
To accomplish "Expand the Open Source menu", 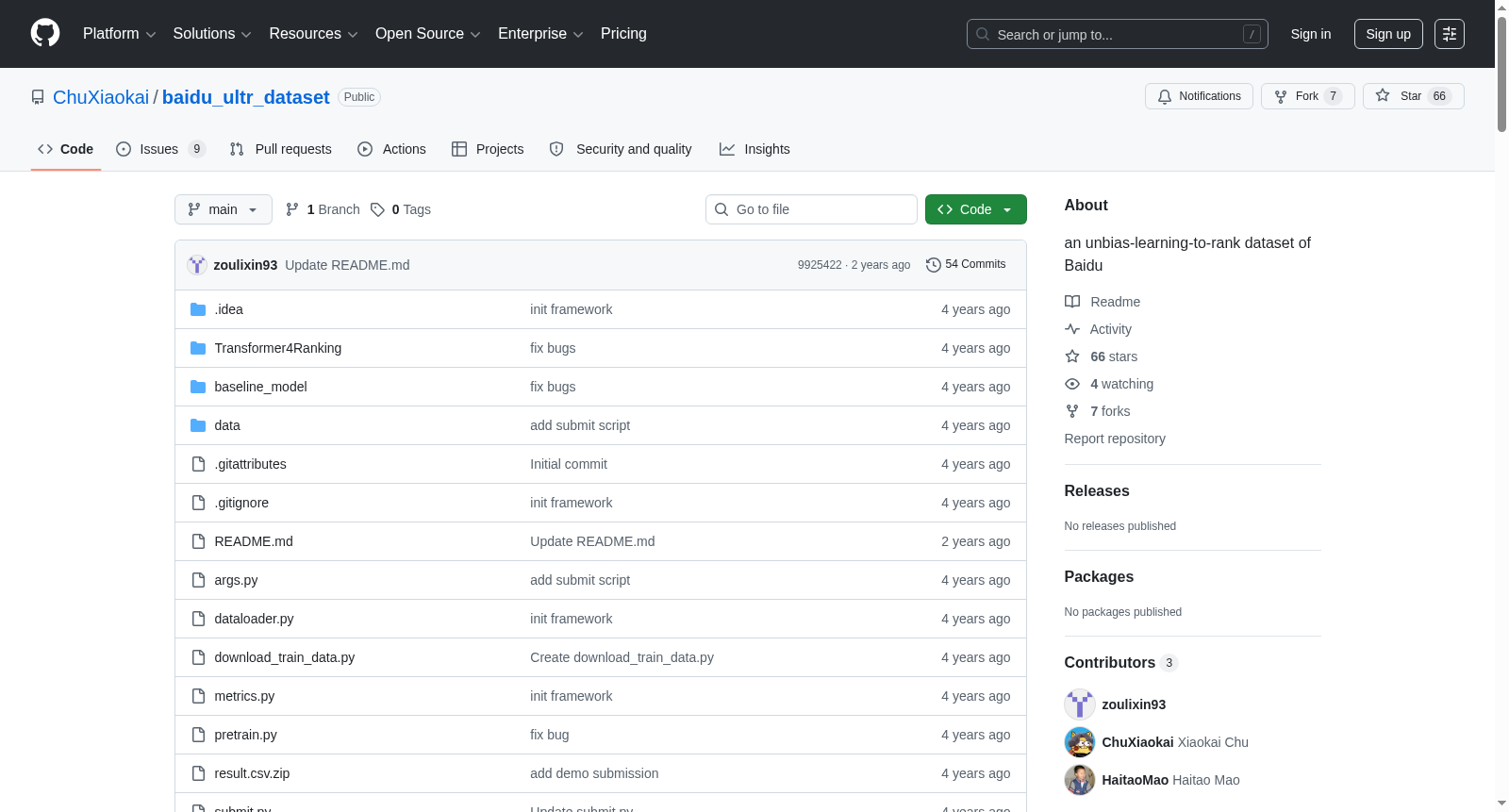I will coord(428,34).
